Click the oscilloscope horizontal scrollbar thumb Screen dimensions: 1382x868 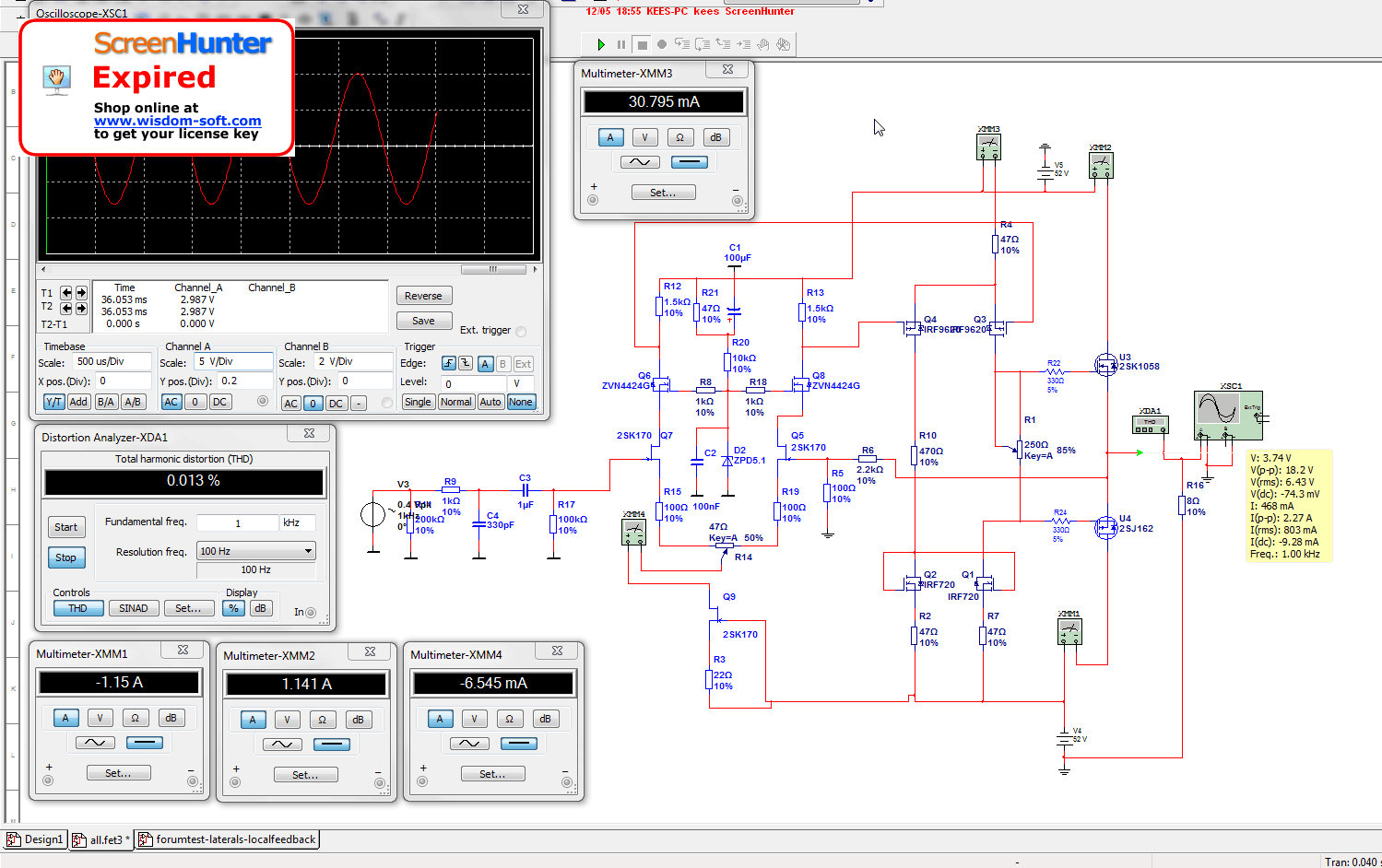pyautogui.click(x=492, y=270)
